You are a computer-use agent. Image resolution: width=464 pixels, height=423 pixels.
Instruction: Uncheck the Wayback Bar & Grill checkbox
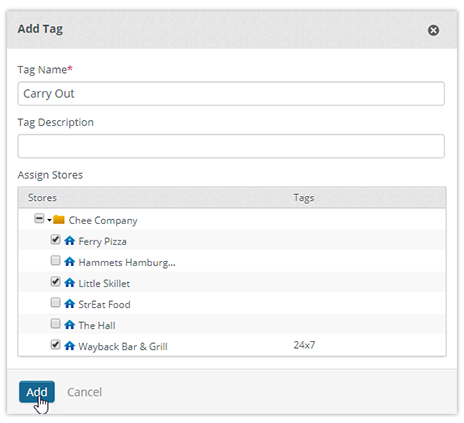pos(55,344)
